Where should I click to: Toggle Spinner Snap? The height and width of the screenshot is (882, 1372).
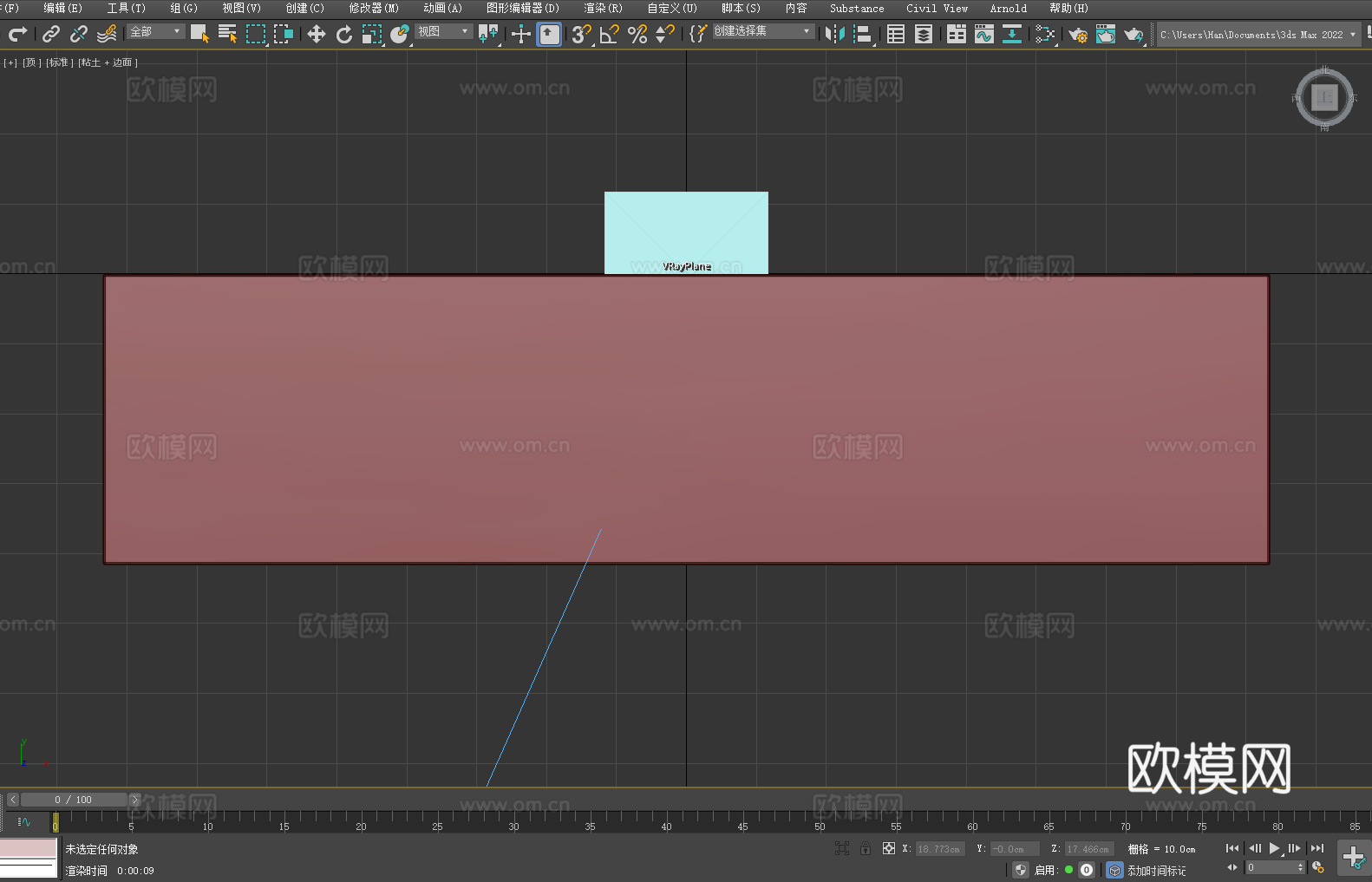(x=665, y=34)
